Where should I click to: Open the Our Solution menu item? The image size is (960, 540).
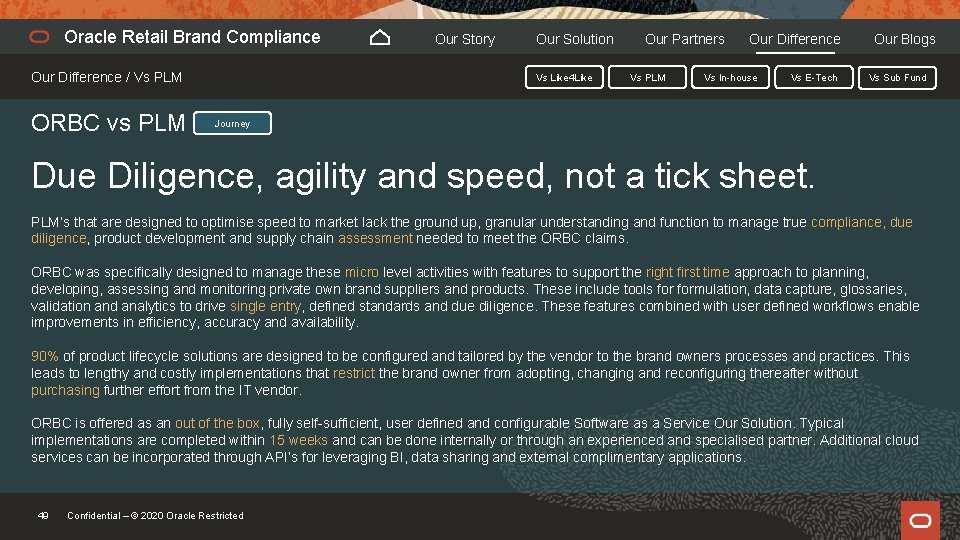(x=574, y=39)
